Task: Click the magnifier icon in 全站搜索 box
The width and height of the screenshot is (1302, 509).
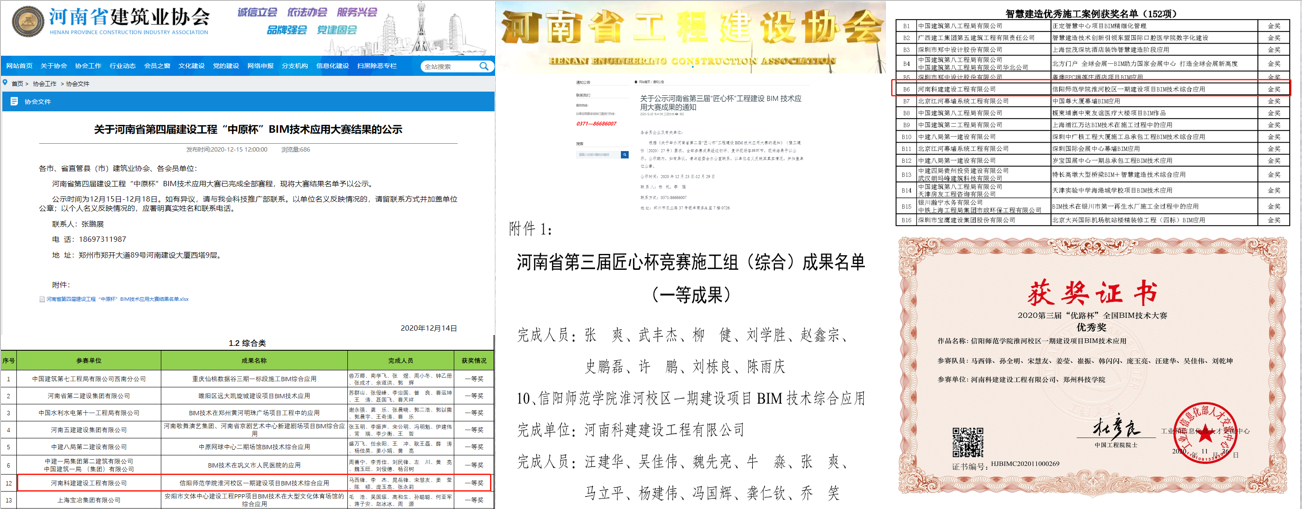Action: click(x=484, y=66)
